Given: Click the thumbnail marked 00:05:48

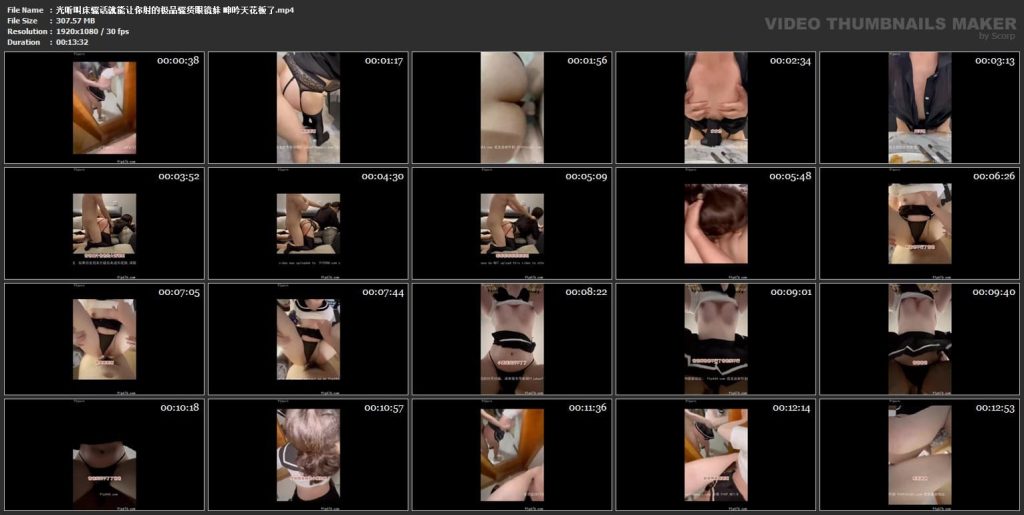Looking at the screenshot, I should tap(716, 223).
